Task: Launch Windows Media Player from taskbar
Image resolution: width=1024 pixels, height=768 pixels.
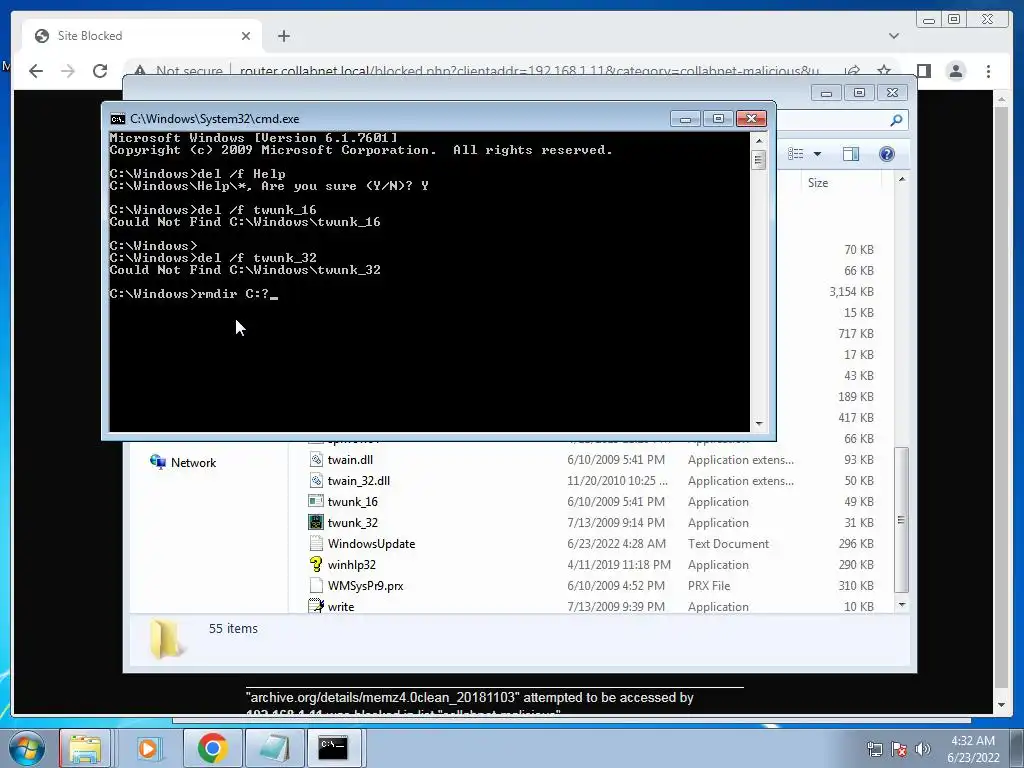Action: click(x=148, y=748)
